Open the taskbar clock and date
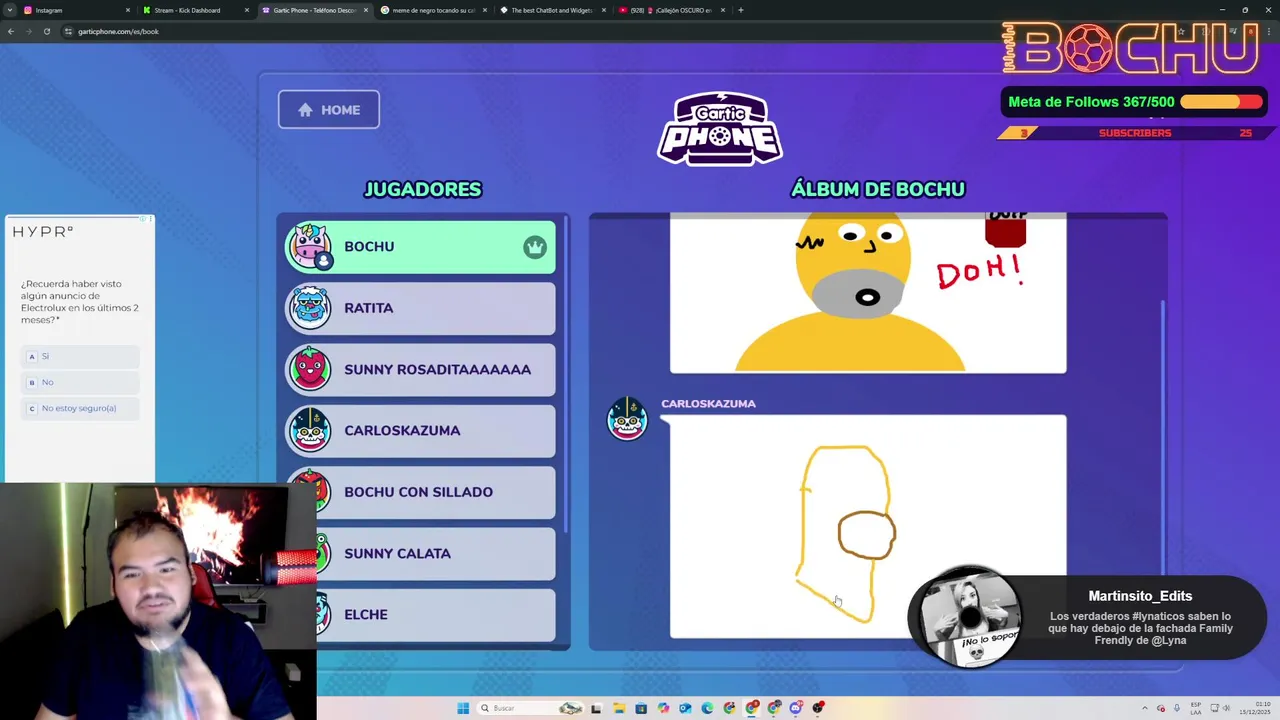 (x=1255, y=708)
